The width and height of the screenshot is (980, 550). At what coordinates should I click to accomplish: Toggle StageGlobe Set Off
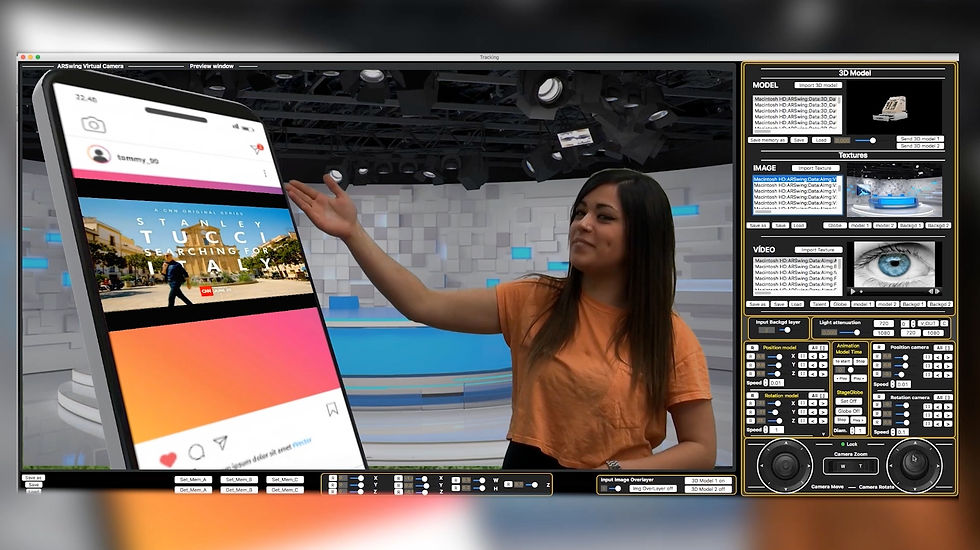(849, 401)
